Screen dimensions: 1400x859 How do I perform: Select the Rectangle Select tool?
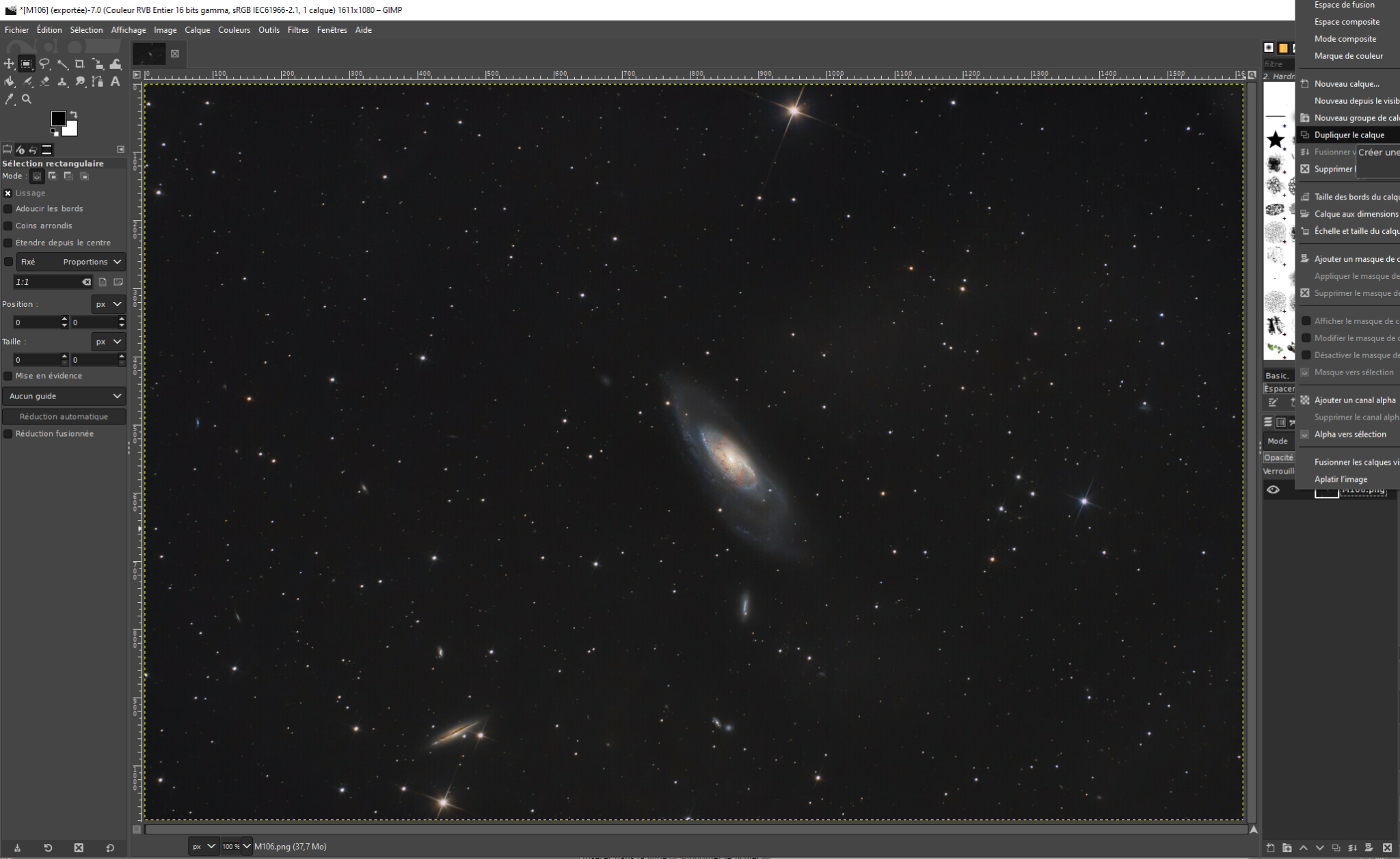[x=27, y=64]
